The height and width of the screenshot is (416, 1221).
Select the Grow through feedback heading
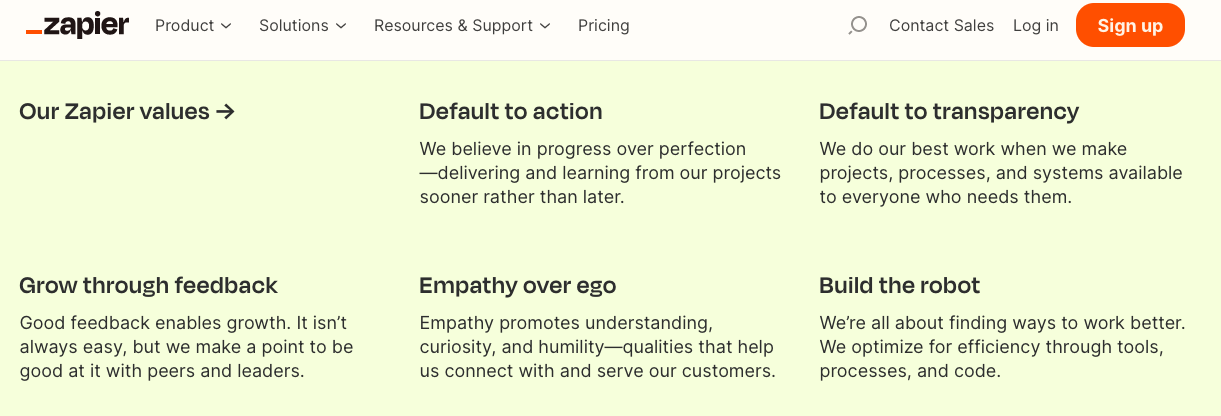pyautogui.click(x=148, y=285)
